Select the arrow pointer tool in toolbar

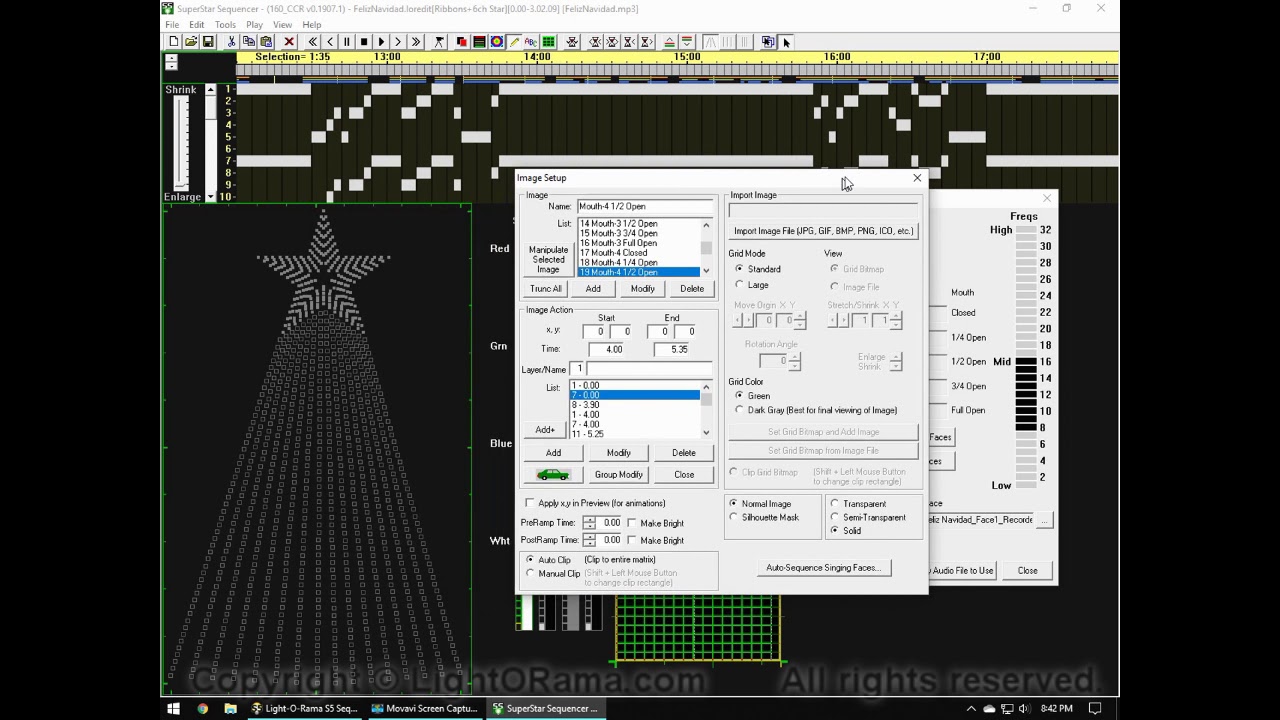[x=786, y=42]
